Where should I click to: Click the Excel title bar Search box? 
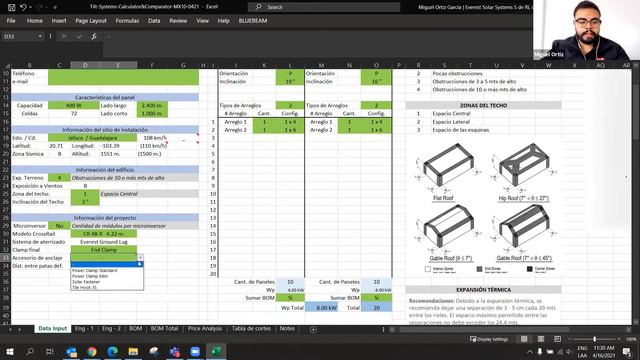tap(324, 7)
